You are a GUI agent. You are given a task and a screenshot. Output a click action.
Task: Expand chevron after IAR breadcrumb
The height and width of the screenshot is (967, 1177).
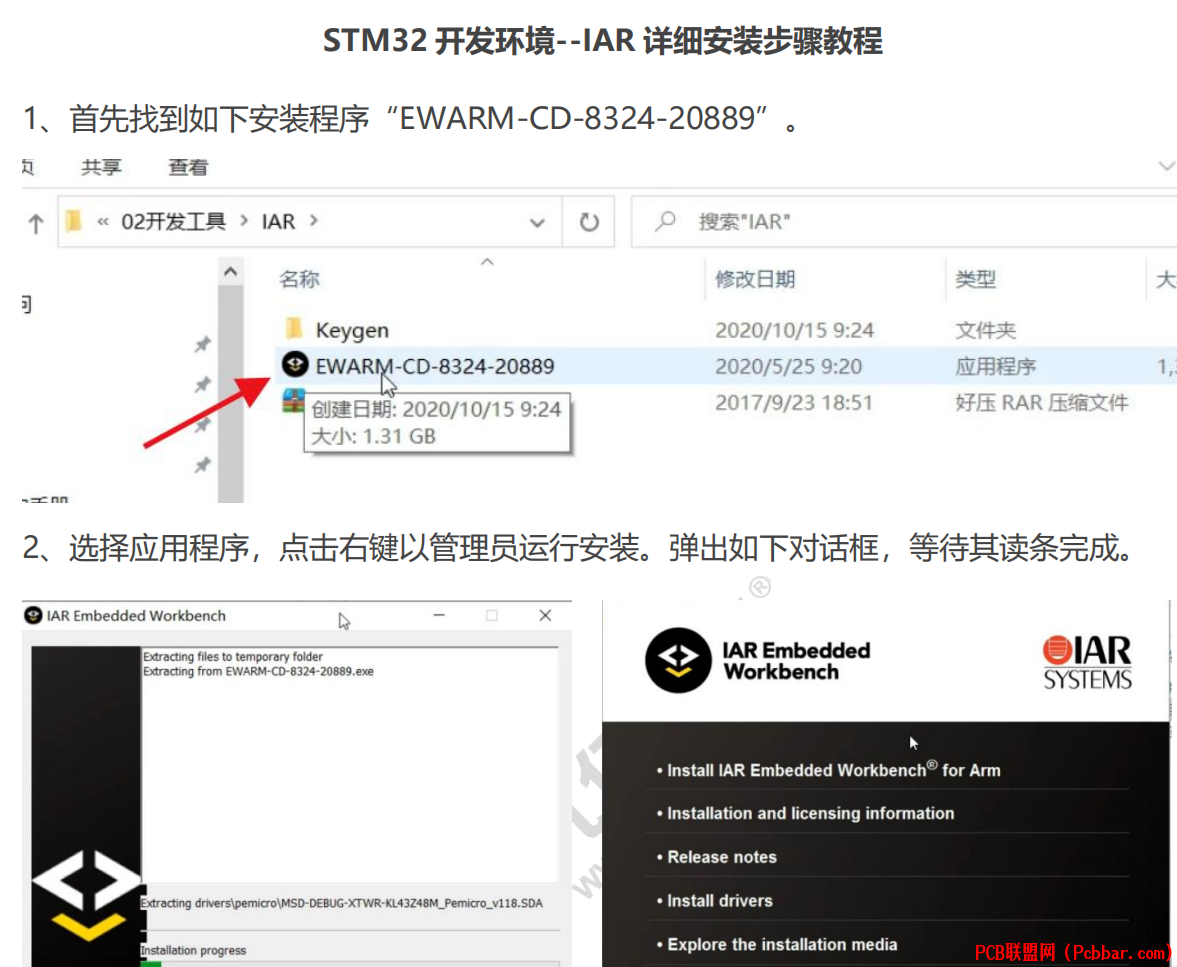314,221
